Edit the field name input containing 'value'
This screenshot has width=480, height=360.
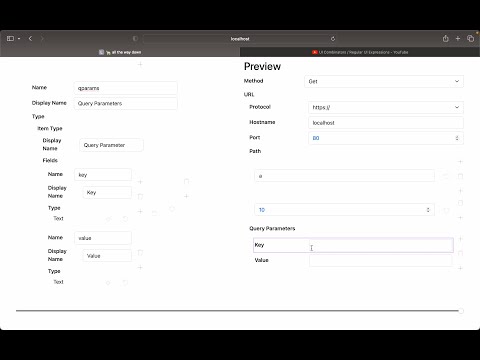click(103, 238)
